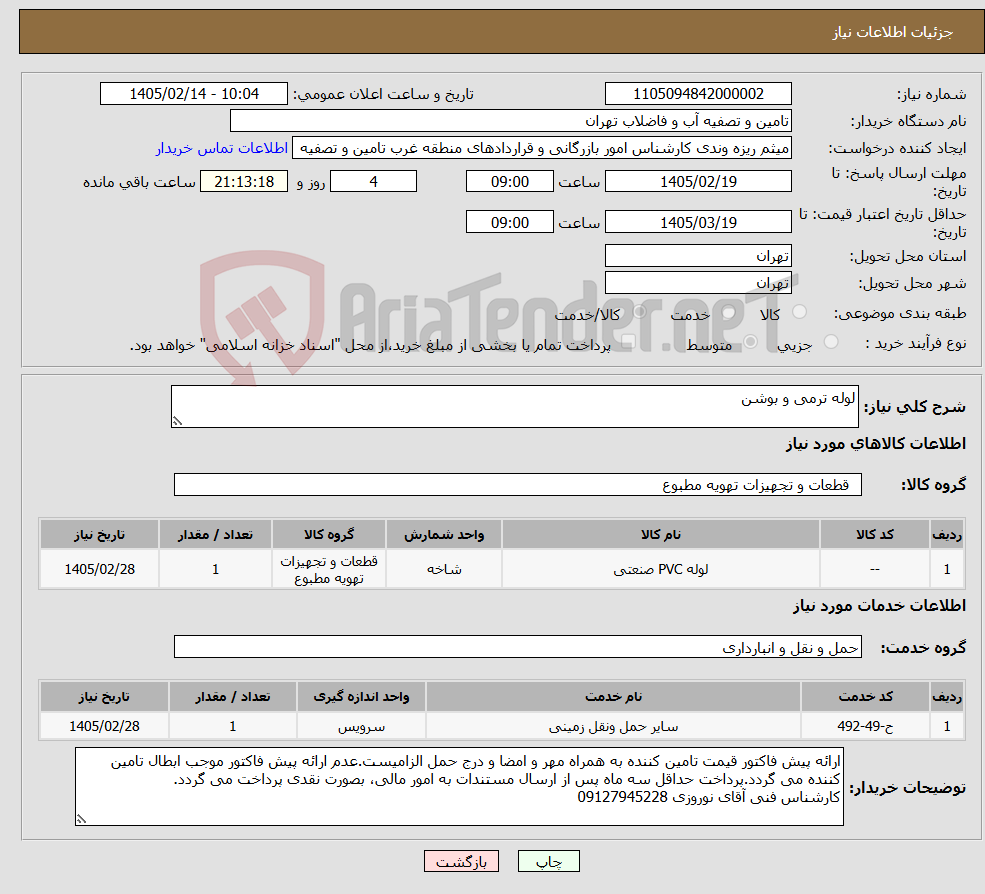The width and height of the screenshot is (985, 894).
Task: Click goods table header گروه کالا
Action: (x=329, y=535)
